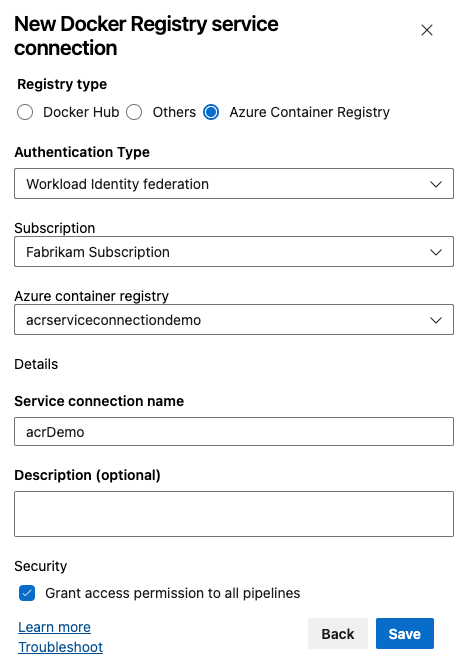This screenshot has width=469, height=668.
Task: Click the Grant access permission label text
Action: click(173, 593)
